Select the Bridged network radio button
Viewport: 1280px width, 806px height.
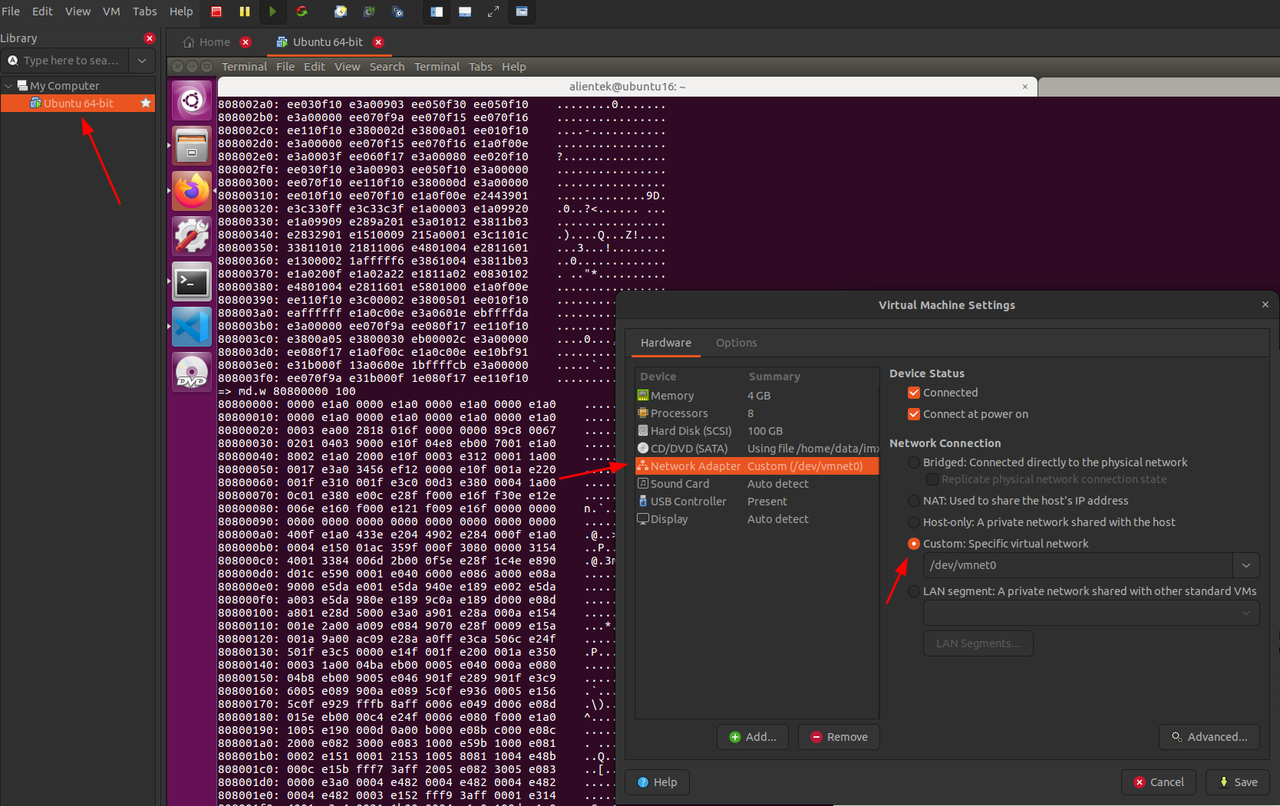point(913,462)
